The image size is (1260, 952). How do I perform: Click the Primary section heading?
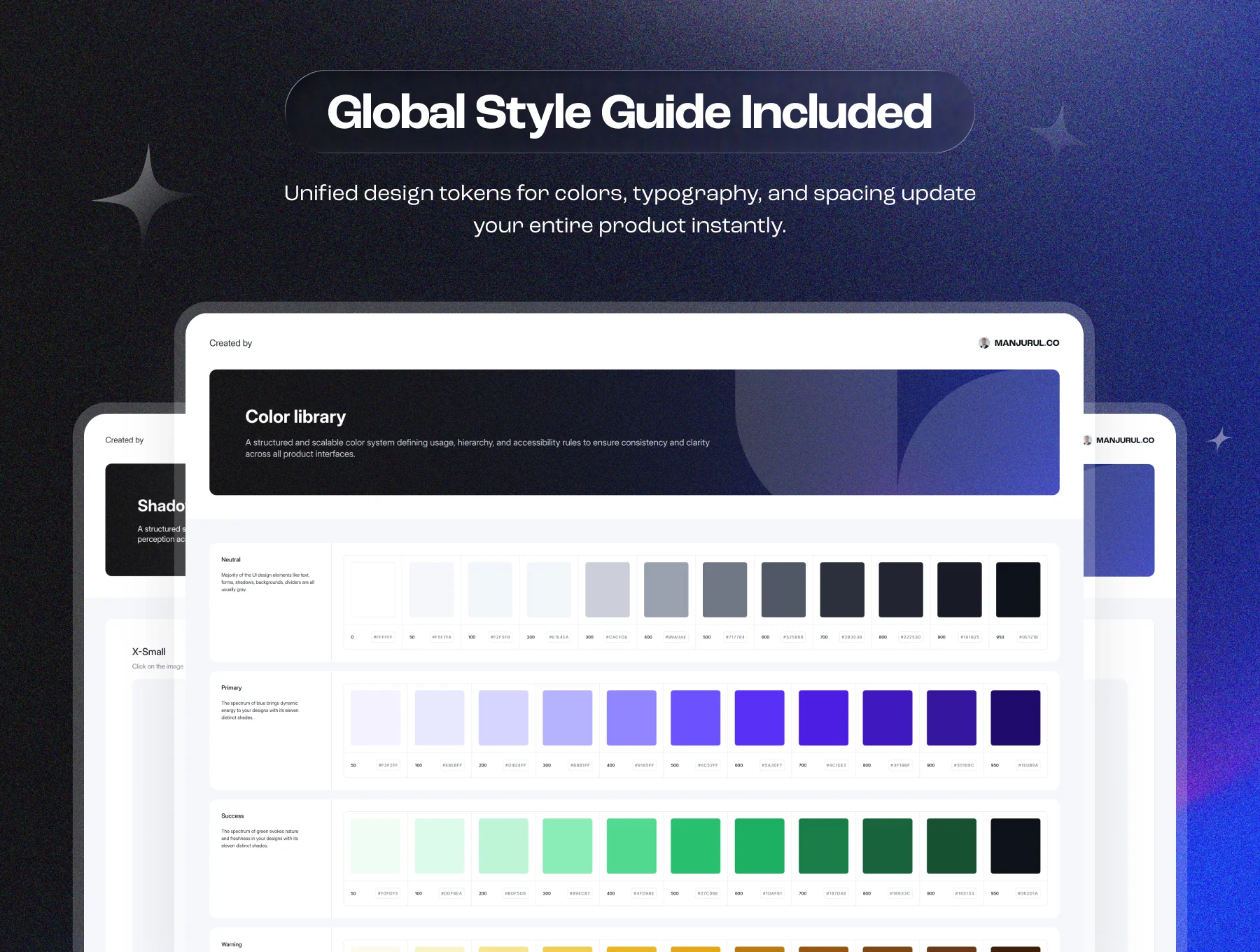[232, 688]
